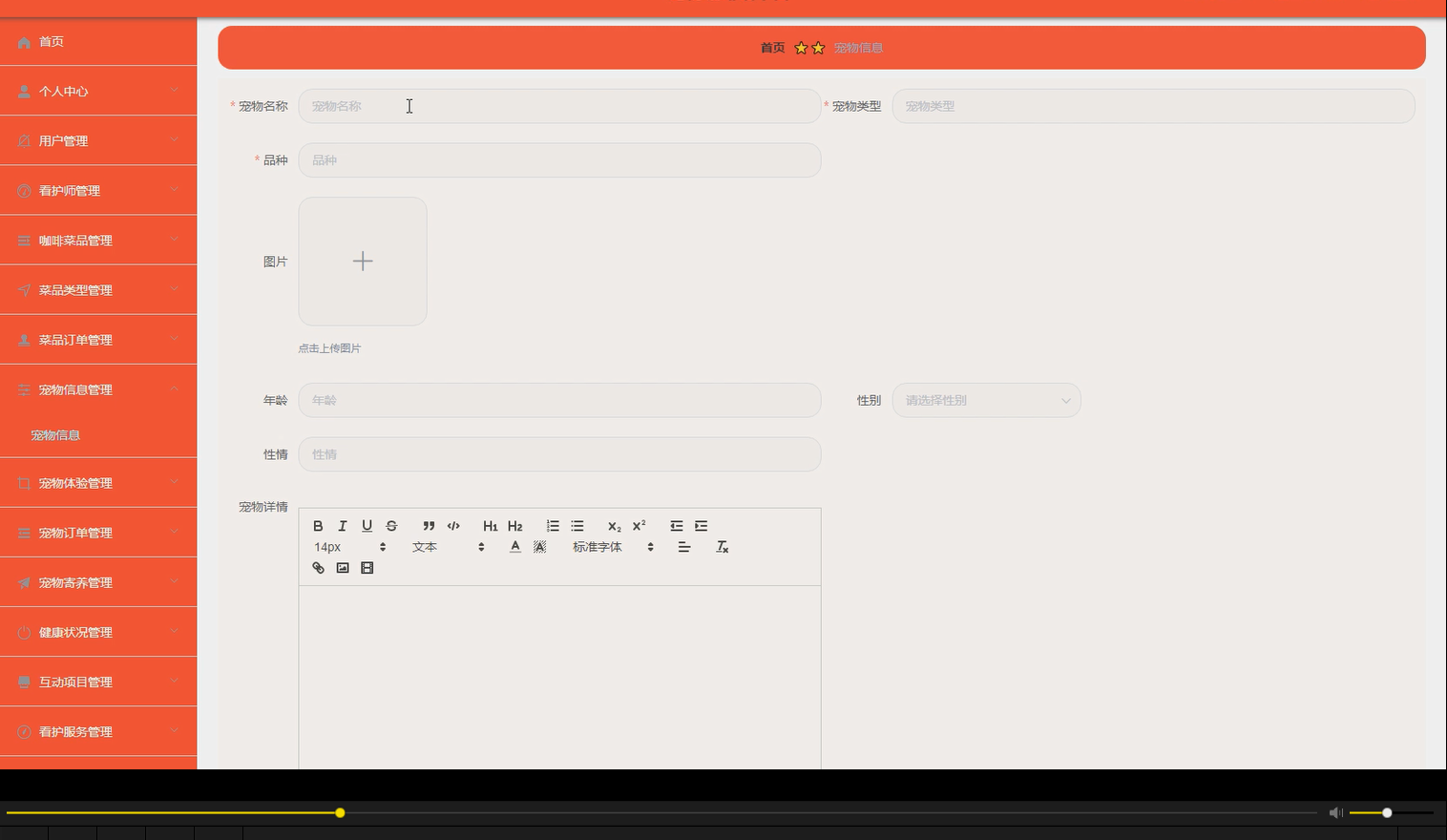Screen dimensions: 1447x840
Task: Insert an image in the editor
Action: [343, 568]
